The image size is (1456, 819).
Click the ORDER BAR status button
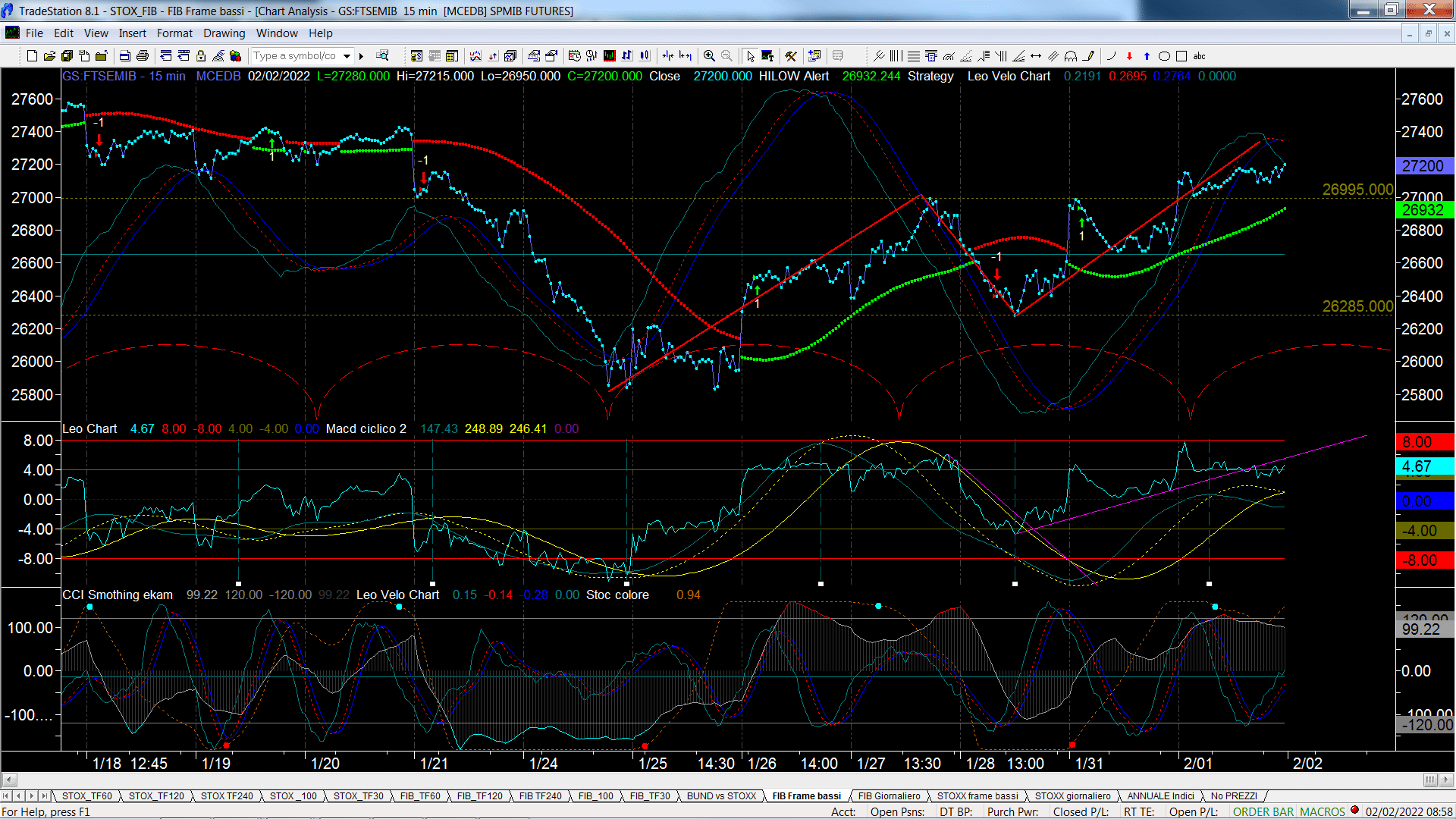[1263, 811]
